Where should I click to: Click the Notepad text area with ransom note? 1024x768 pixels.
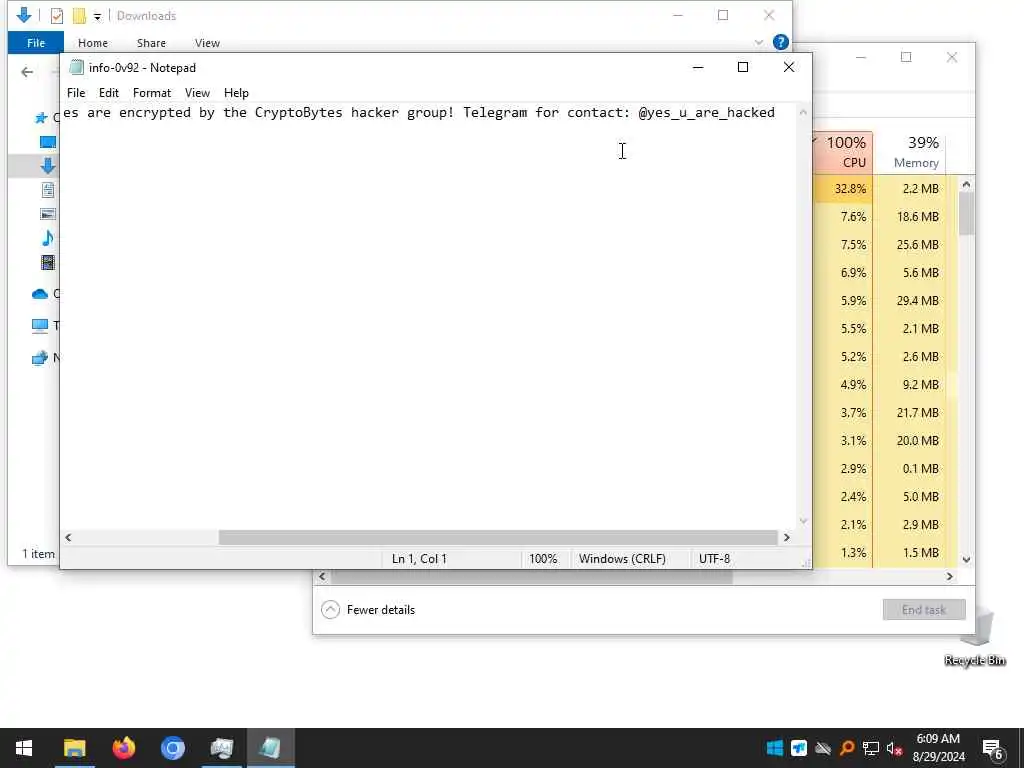(428, 317)
